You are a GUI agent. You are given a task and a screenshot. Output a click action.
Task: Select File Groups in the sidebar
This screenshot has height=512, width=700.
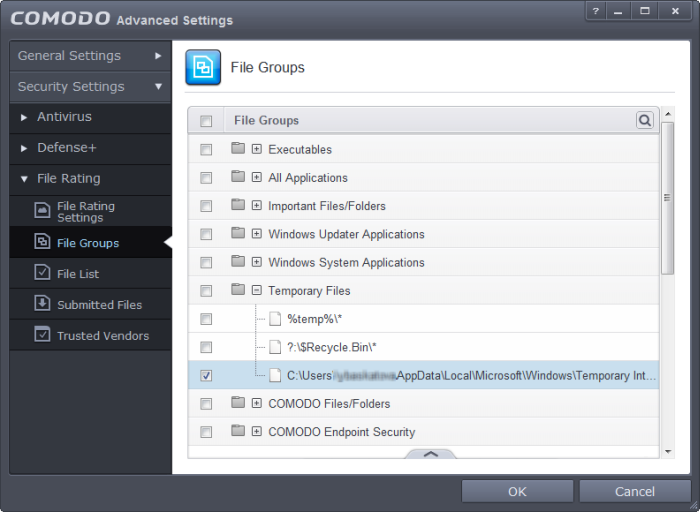click(x=91, y=242)
